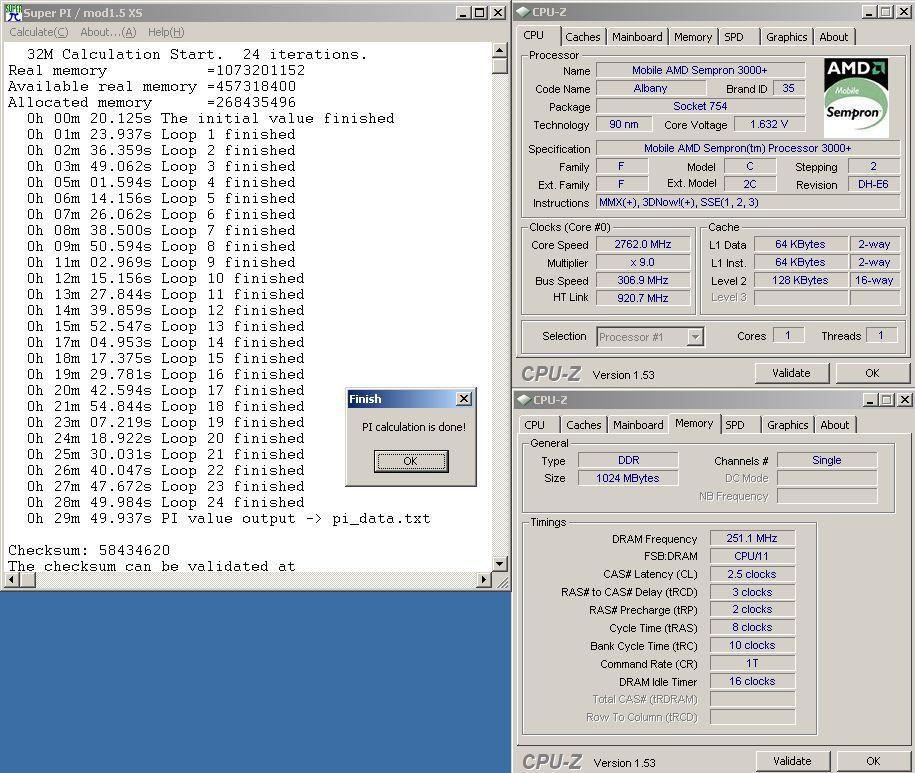Click the Super PI title bar icon
The image size is (915, 773).
pos(13,12)
